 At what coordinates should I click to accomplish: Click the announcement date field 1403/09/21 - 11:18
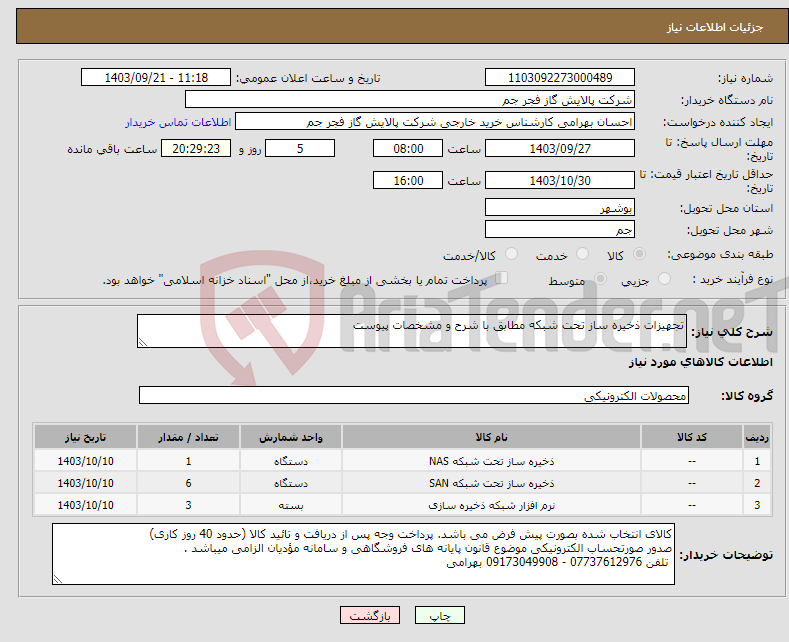155,77
